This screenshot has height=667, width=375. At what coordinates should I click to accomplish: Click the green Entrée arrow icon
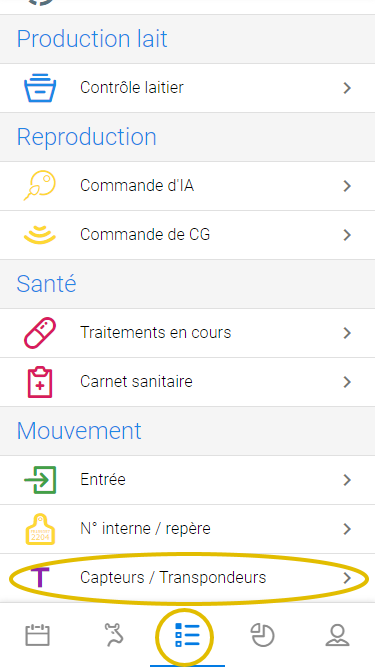point(40,480)
